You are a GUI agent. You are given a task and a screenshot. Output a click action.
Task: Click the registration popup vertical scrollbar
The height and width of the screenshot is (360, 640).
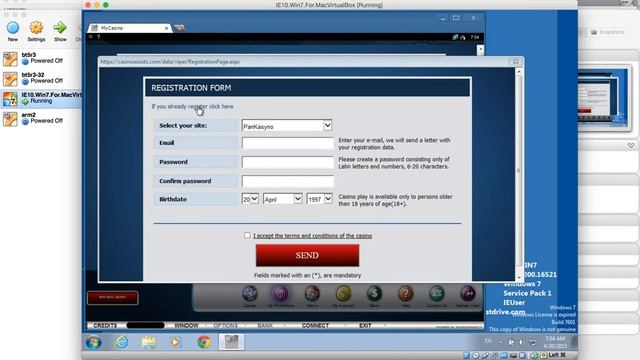click(519, 174)
